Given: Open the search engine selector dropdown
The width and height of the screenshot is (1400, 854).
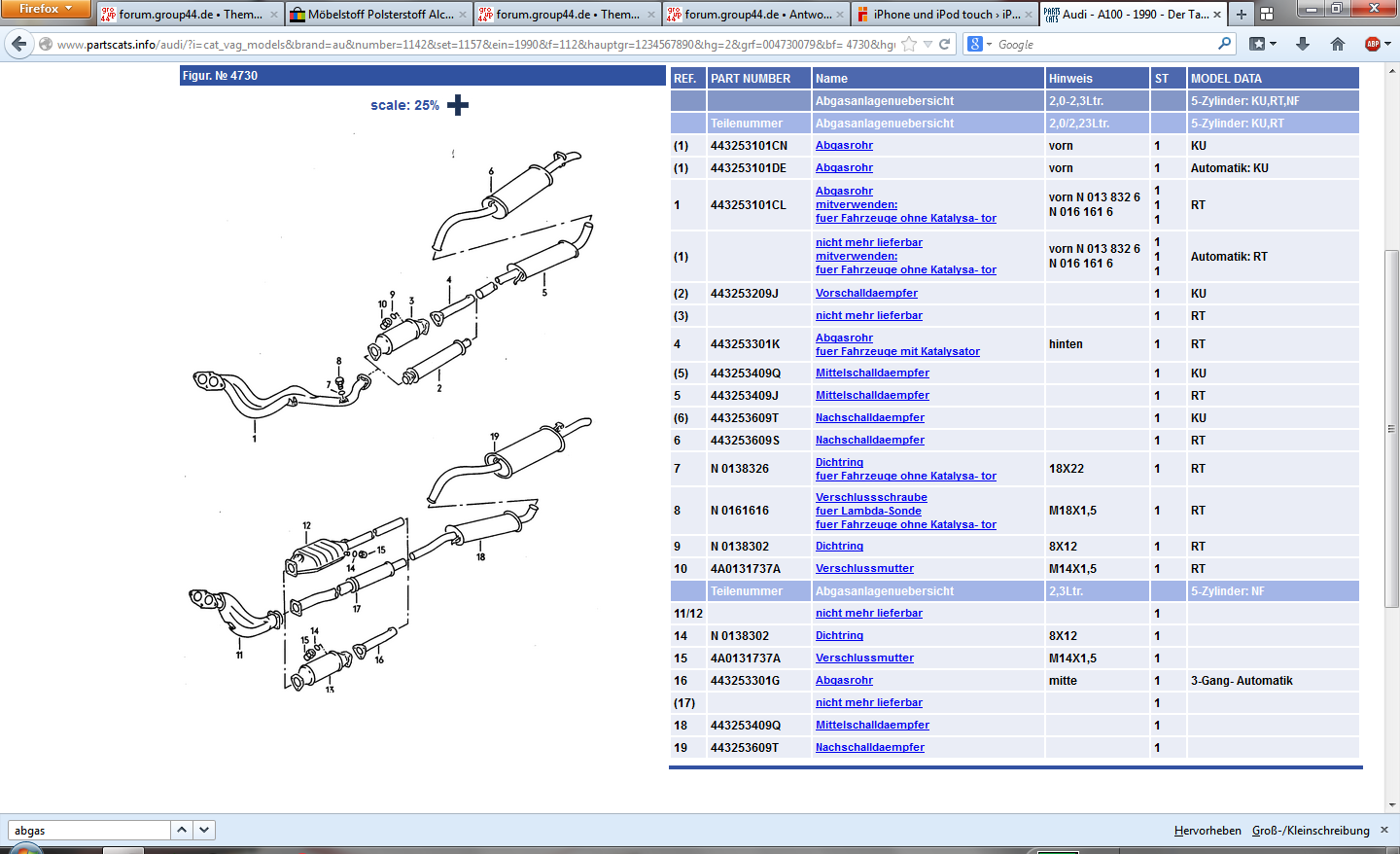Looking at the screenshot, I should (x=980, y=44).
